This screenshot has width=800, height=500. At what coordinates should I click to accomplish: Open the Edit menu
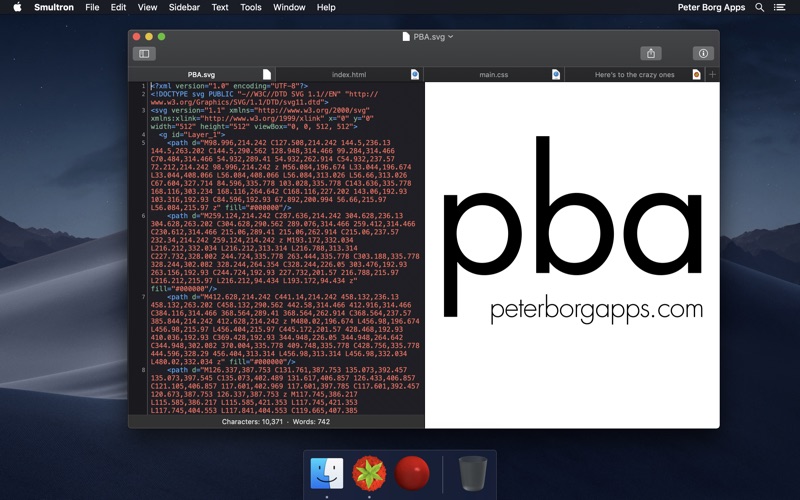[118, 7]
